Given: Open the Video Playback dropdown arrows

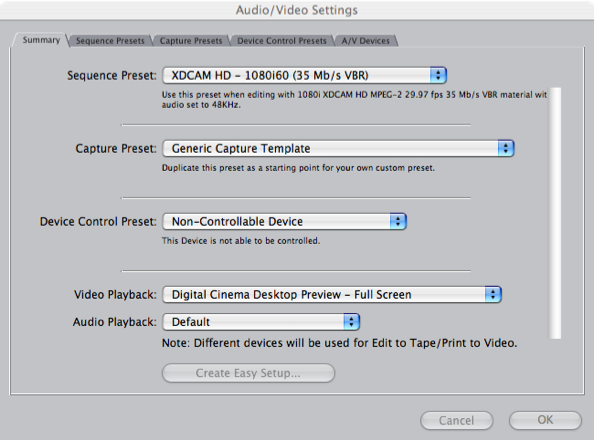Looking at the screenshot, I should point(493,294).
